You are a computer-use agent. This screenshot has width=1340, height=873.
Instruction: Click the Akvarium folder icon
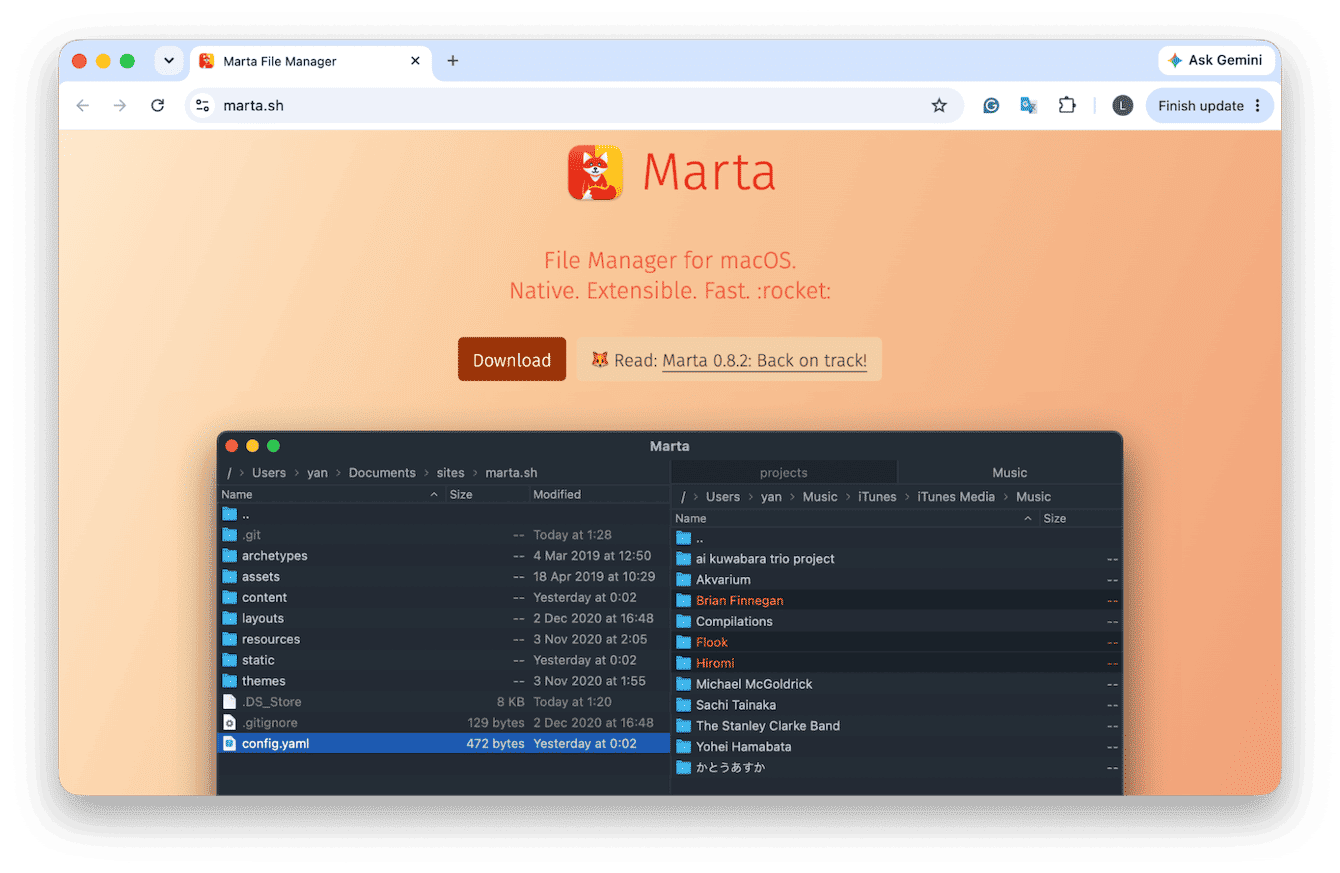click(x=684, y=580)
